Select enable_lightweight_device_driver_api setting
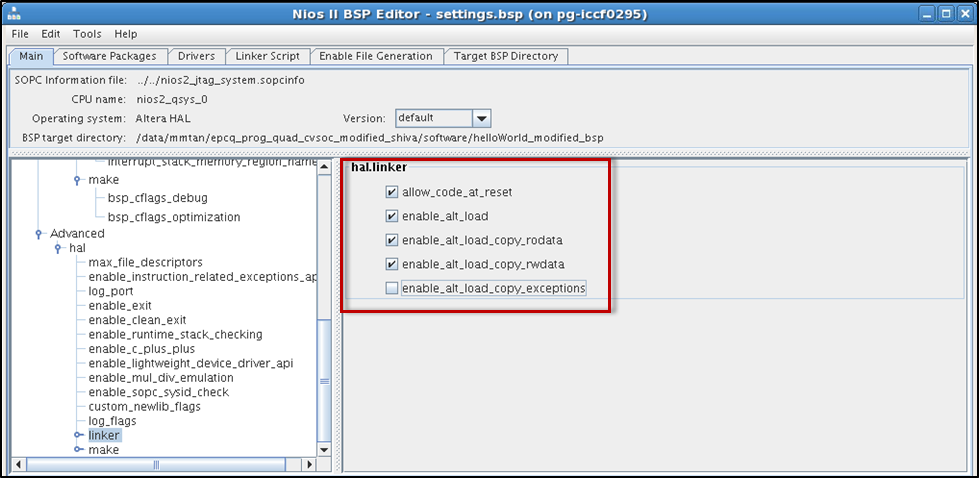The image size is (979, 478). (190, 363)
